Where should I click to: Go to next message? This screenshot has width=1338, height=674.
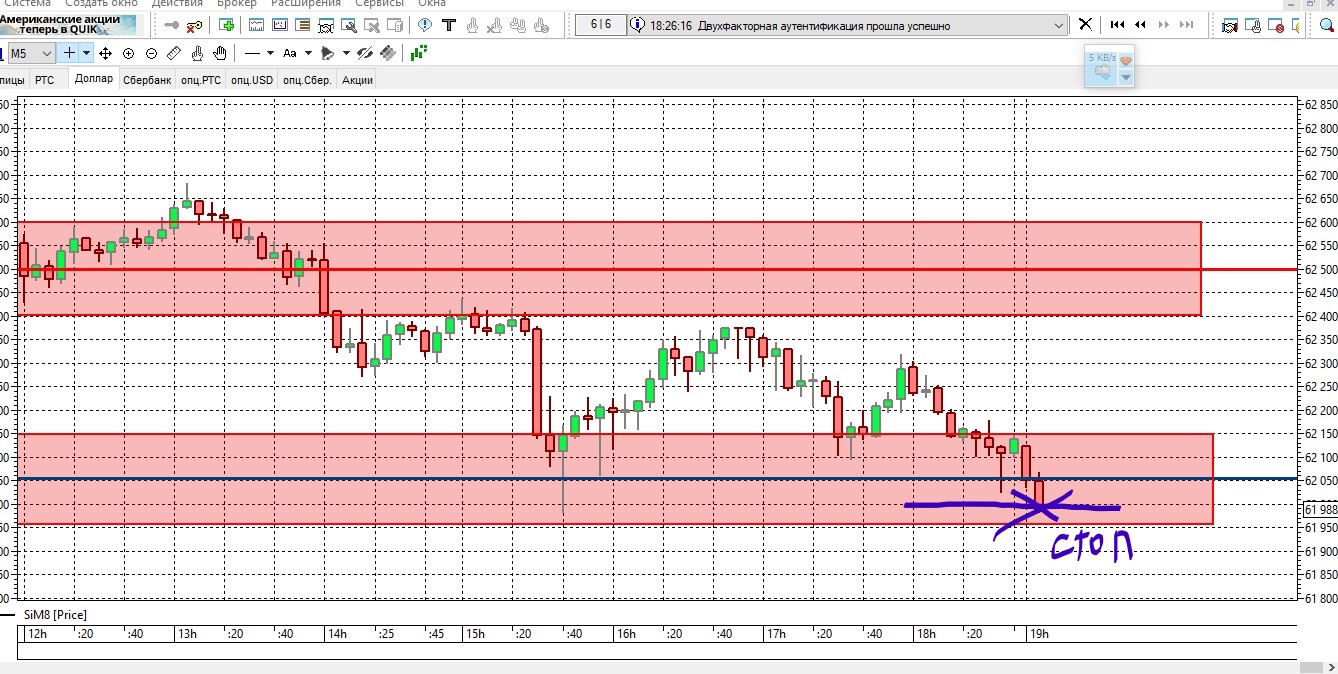click(x=1164, y=25)
